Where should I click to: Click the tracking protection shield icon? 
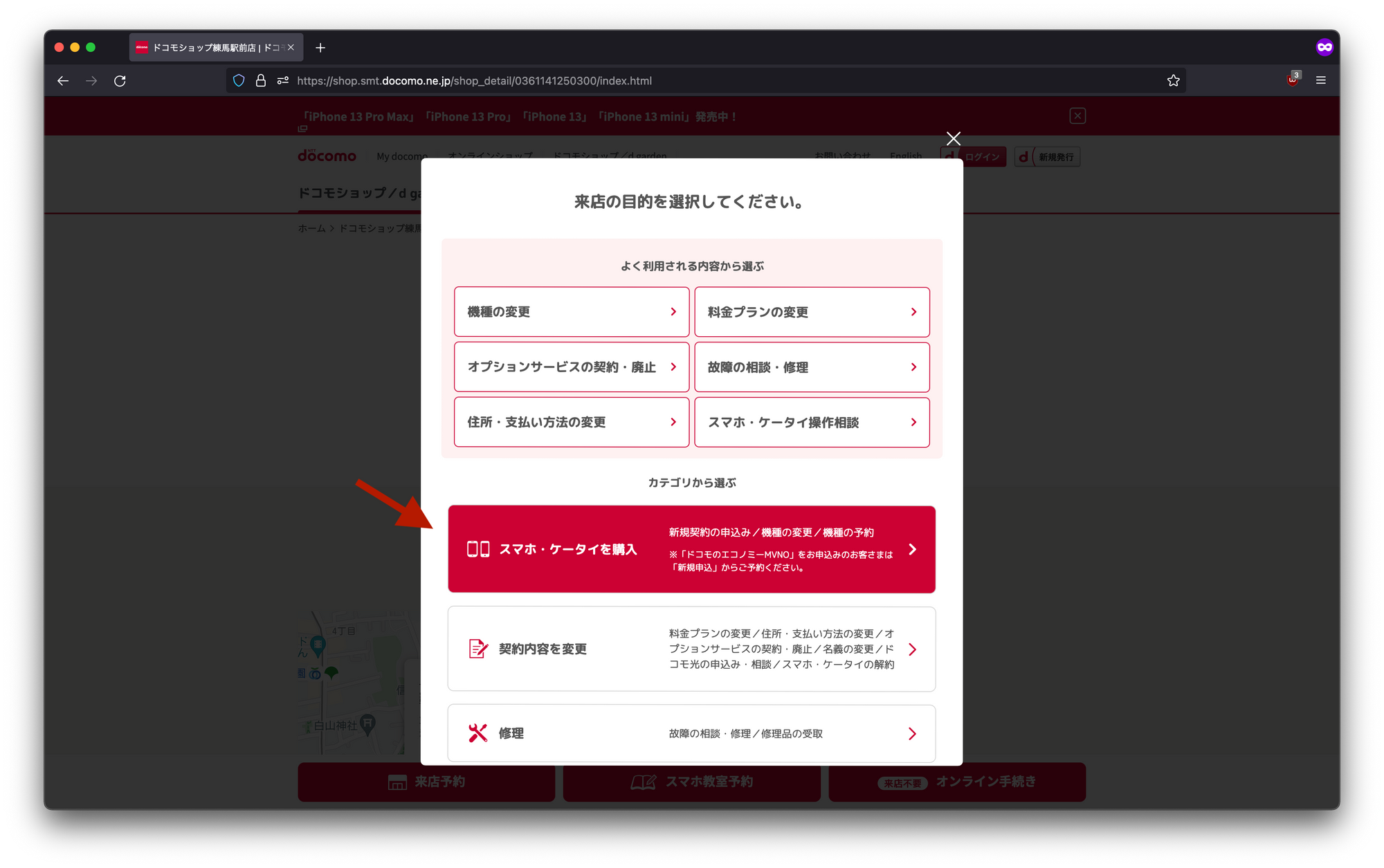point(239,81)
